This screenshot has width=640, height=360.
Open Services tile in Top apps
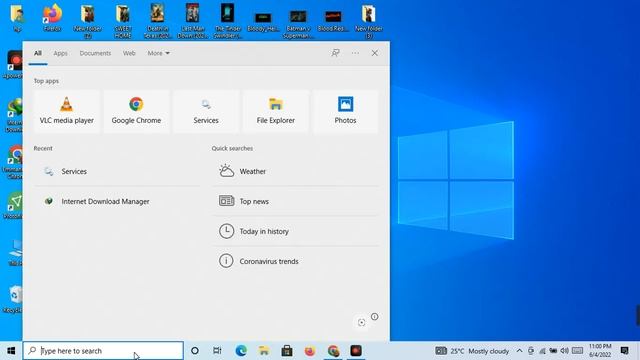click(x=206, y=111)
